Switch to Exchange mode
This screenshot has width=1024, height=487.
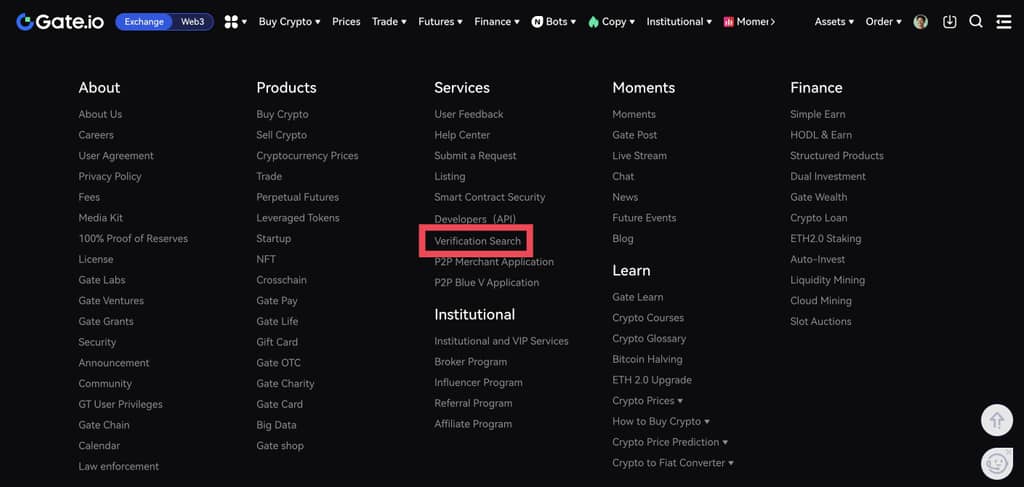144,21
